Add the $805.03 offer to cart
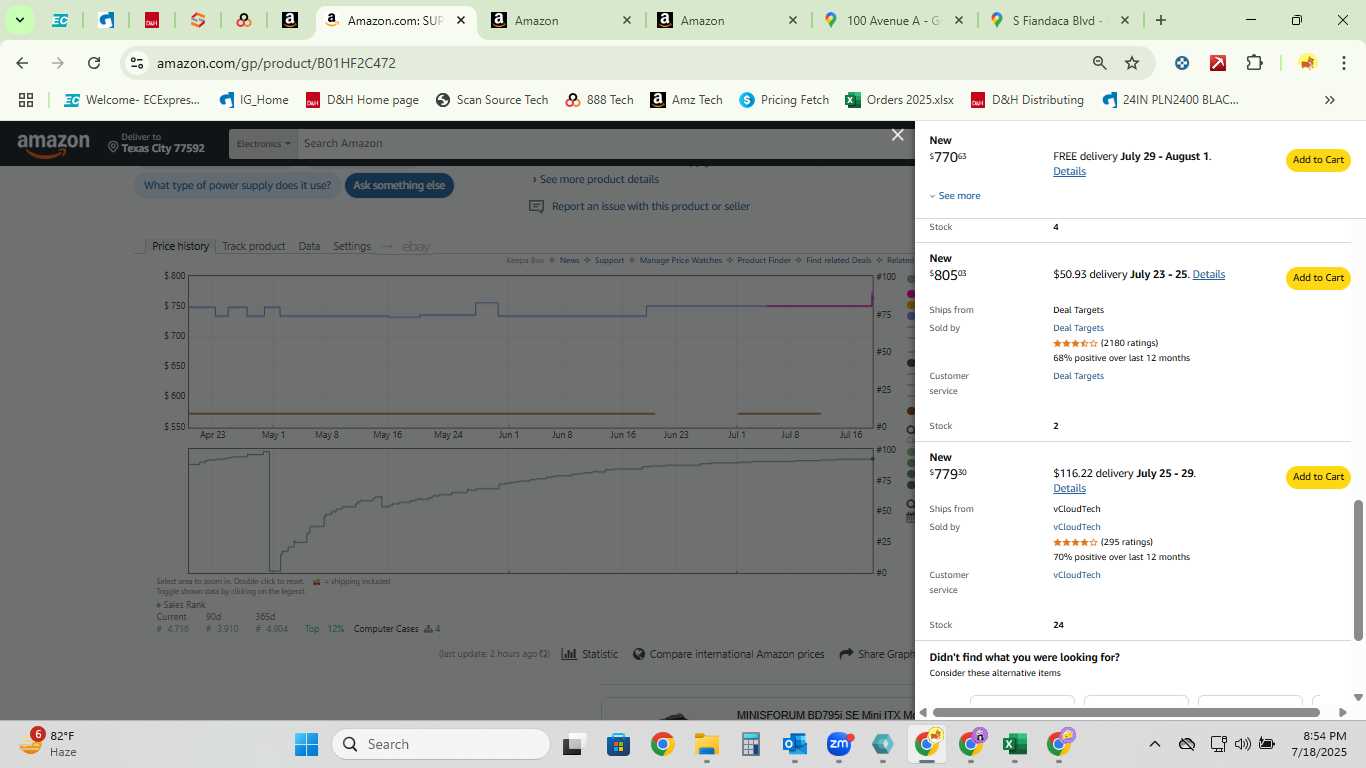Image resolution: width=1366 pixels, height=768 pixels. click(1318, 278)
